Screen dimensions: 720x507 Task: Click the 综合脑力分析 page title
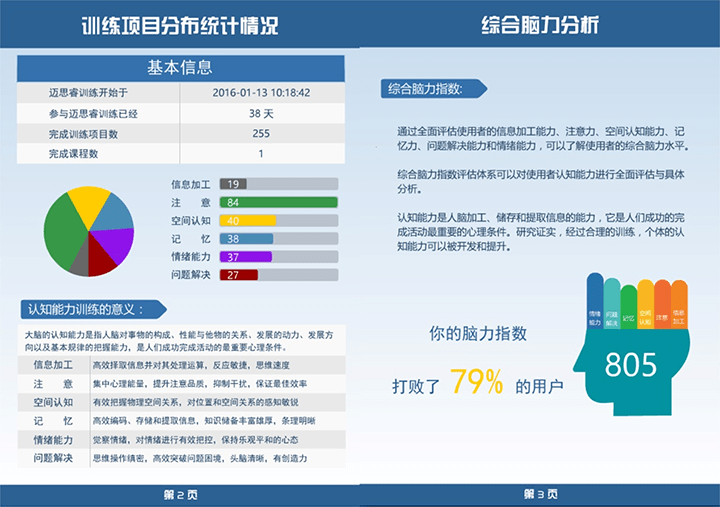(x=540, y=25)
